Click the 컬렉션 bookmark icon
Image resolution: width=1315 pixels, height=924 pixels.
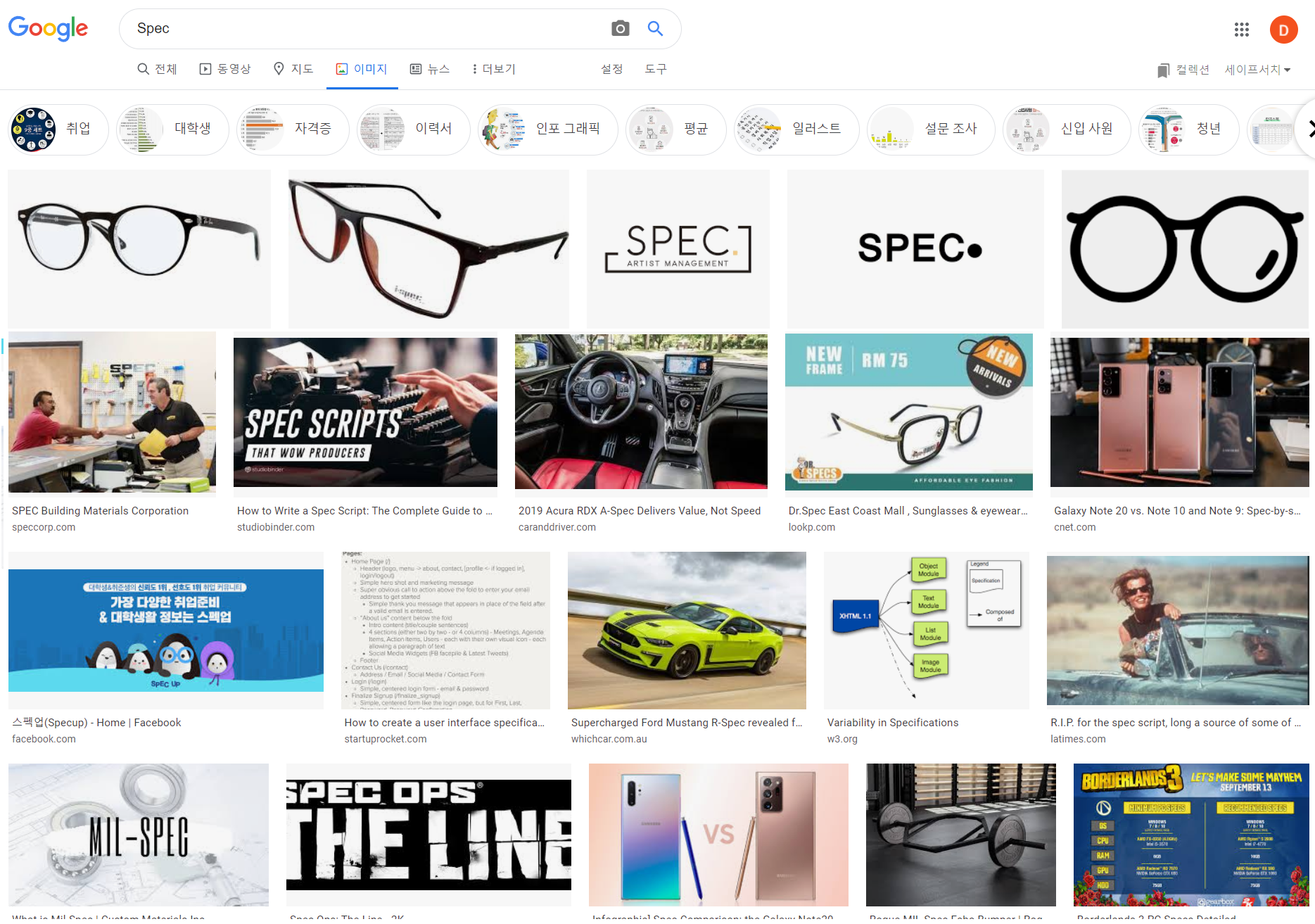[1163, 70]
